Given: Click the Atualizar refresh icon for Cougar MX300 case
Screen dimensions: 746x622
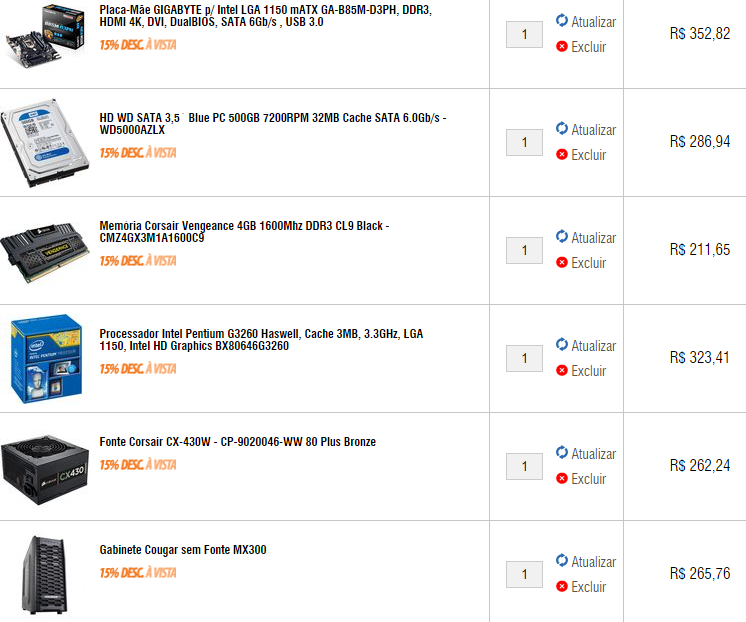Looking at the screenshot, I should click(562, 561).
